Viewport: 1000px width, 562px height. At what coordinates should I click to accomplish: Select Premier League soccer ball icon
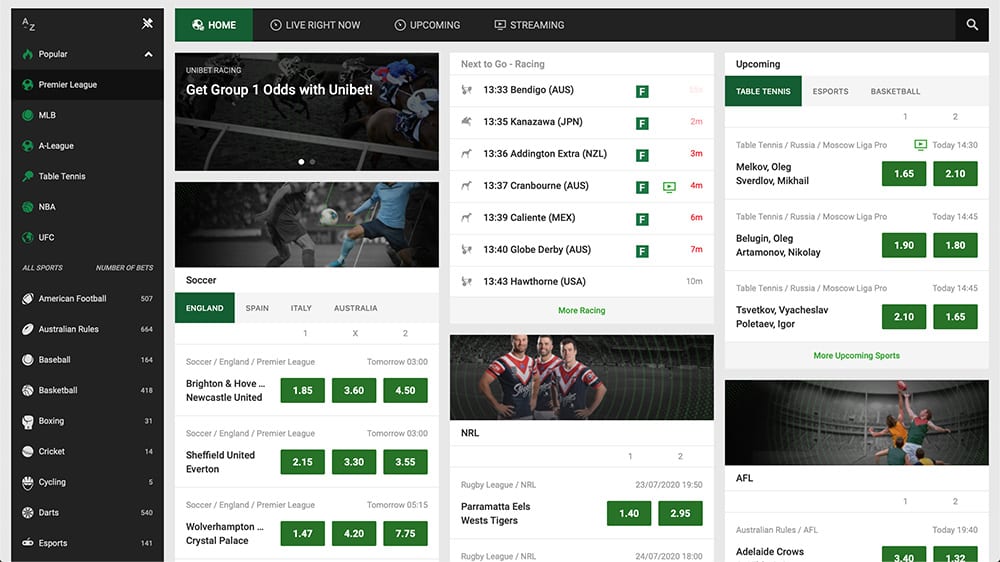(x=27, y=85)
